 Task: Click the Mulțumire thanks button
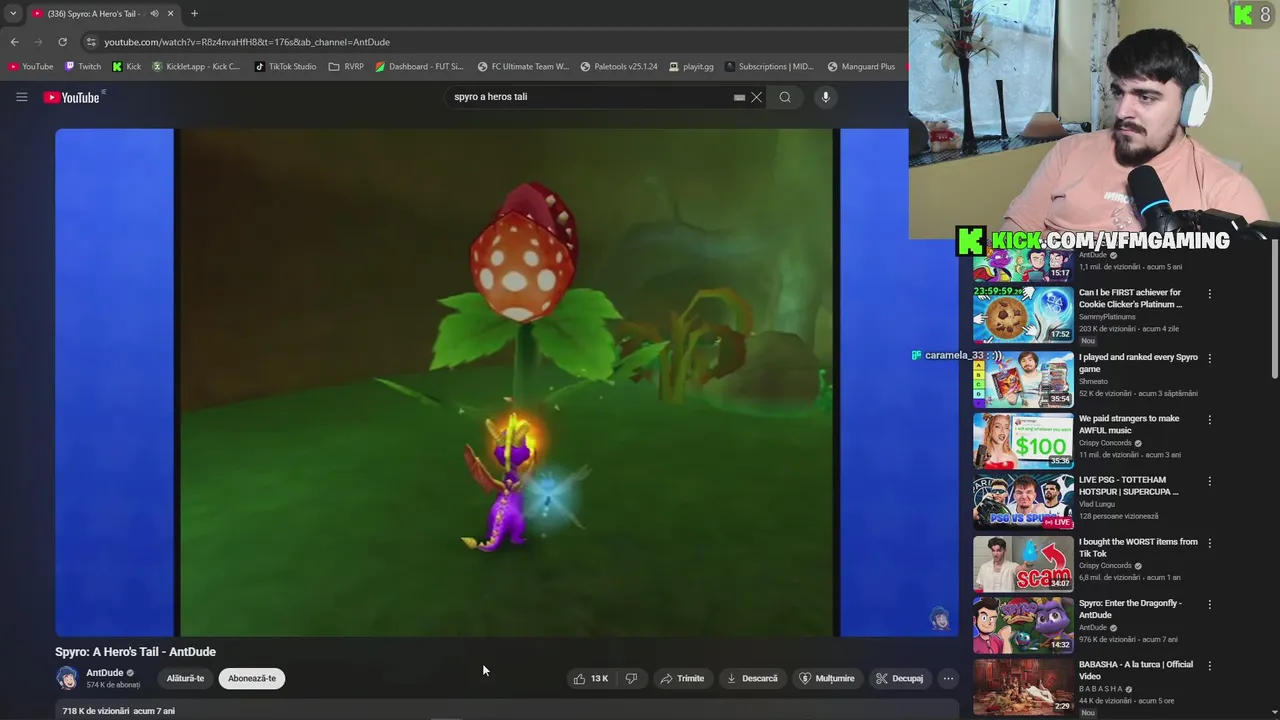pyautogui.click(x=827, y=678)
